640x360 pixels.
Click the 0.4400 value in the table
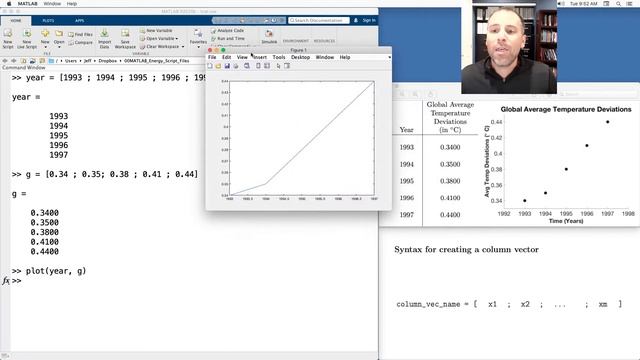coord(450,215)
